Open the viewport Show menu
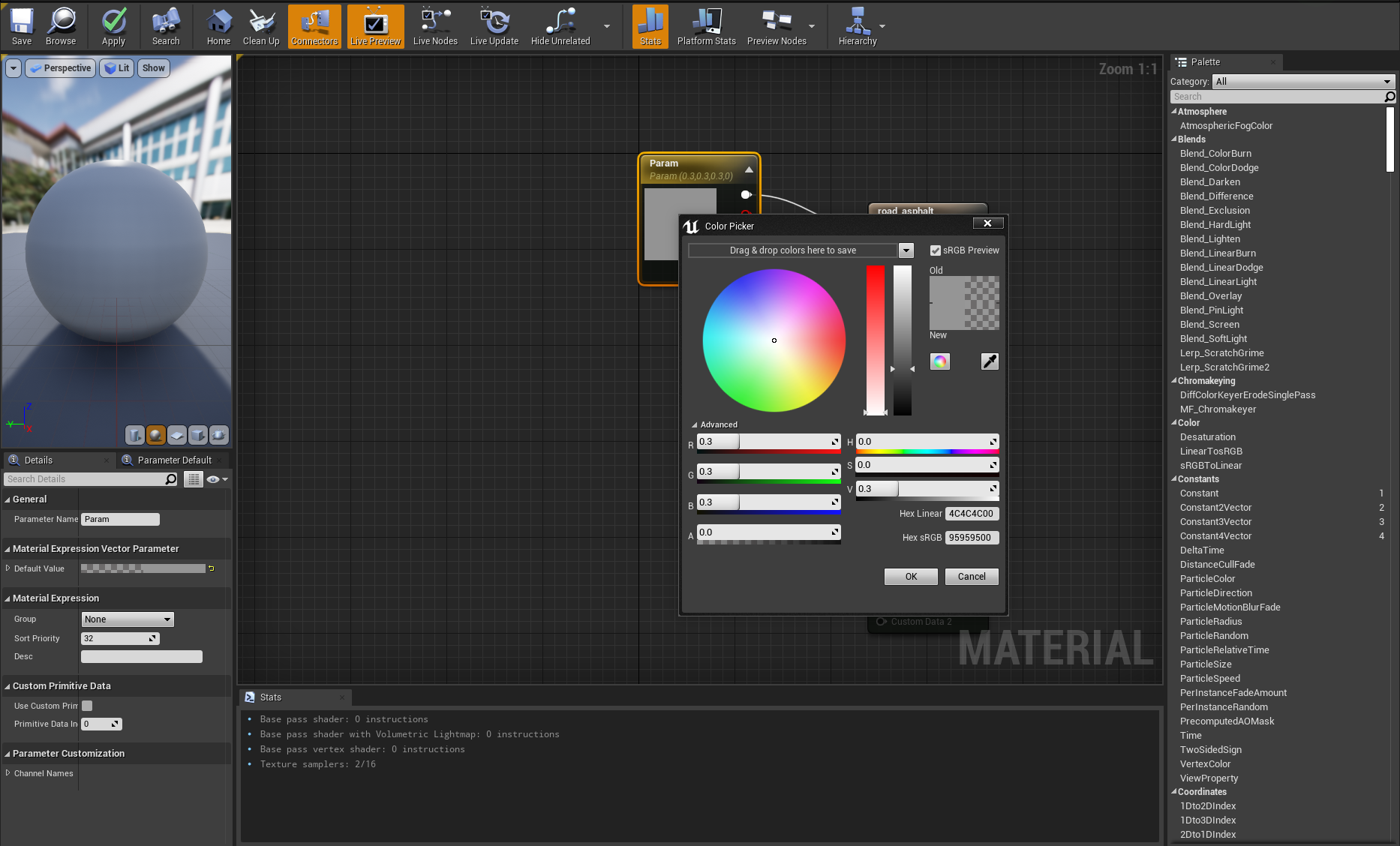The height and width of the screenshot is (846, 1400). tap(154, 68)
